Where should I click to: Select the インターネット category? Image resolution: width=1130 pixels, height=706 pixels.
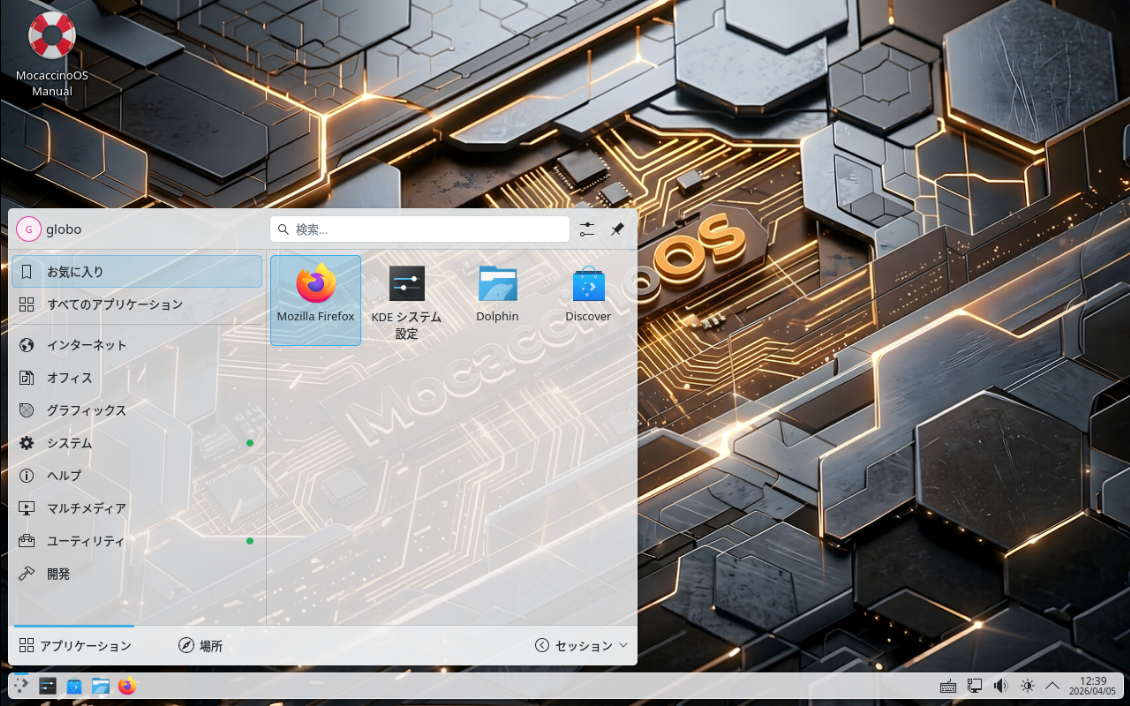click(87, 345)
